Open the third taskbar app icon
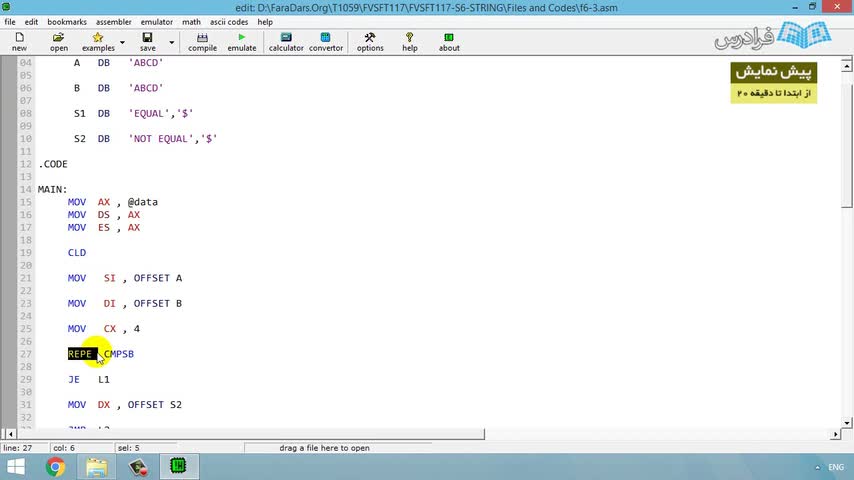This screenshot has height=480, width=854. coord(138,467)
